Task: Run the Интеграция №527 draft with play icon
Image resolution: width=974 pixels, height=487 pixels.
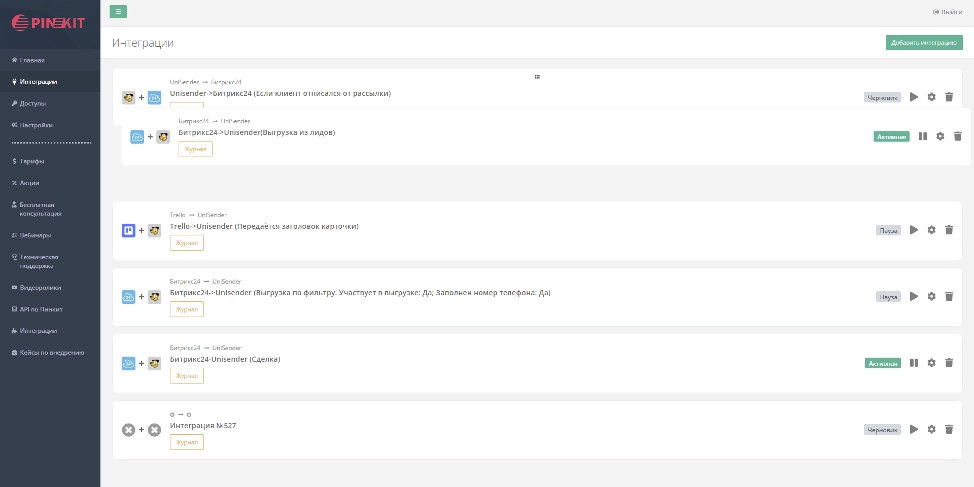Action: tap(913, 429)
